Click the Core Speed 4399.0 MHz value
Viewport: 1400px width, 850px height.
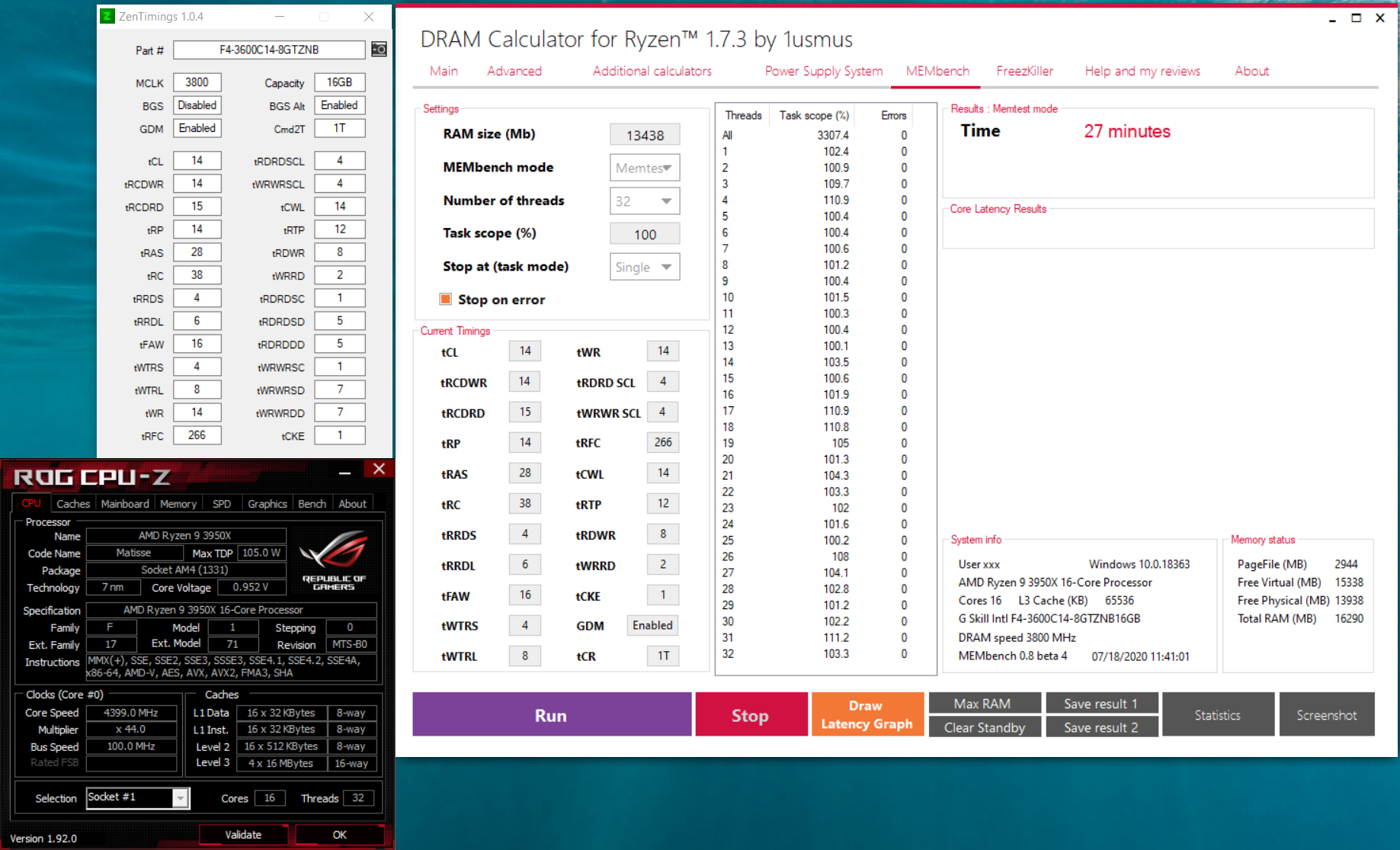pyautogui.click(x=131, y=713)
